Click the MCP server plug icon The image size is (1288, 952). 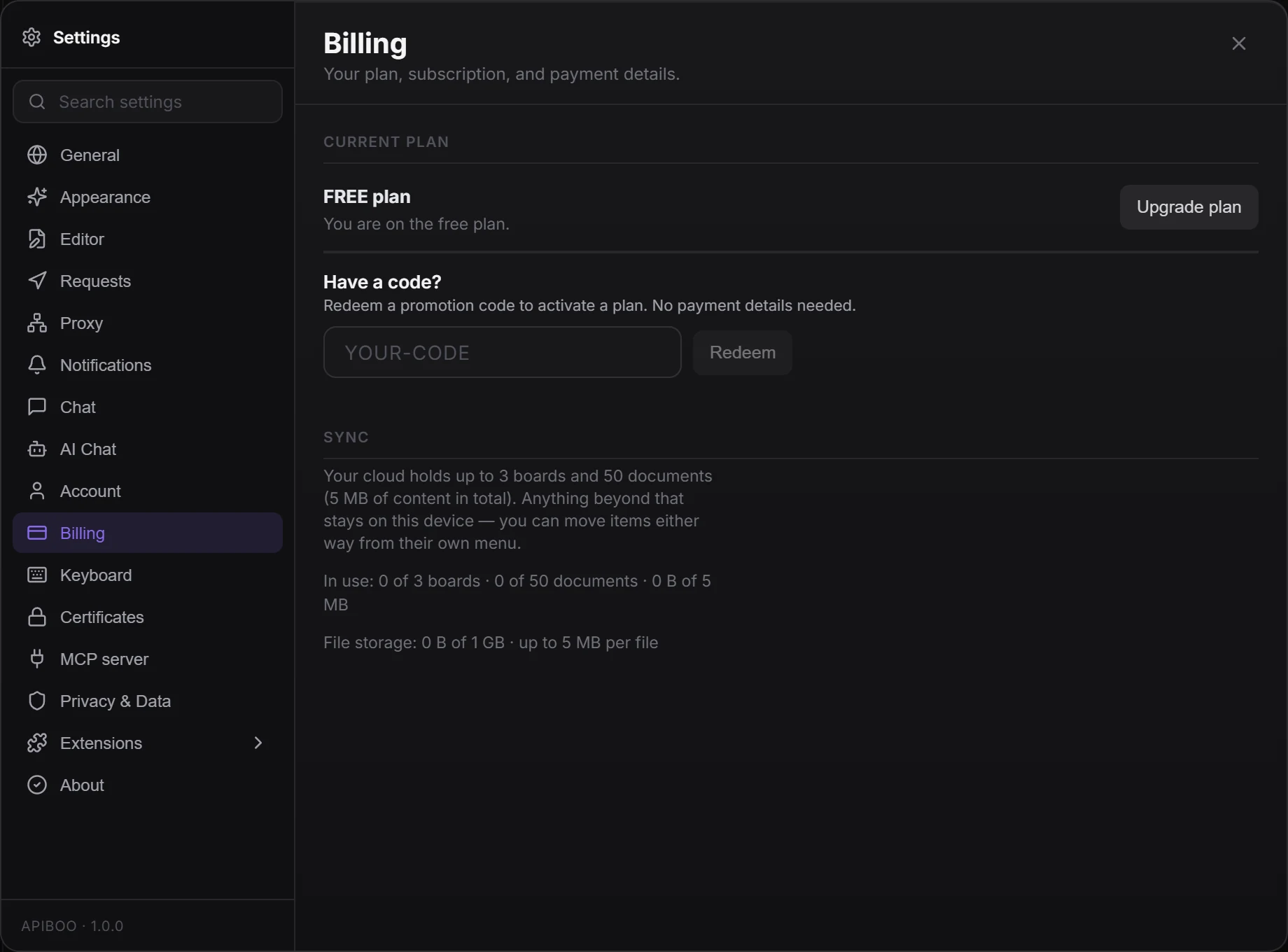click(37, 659)
